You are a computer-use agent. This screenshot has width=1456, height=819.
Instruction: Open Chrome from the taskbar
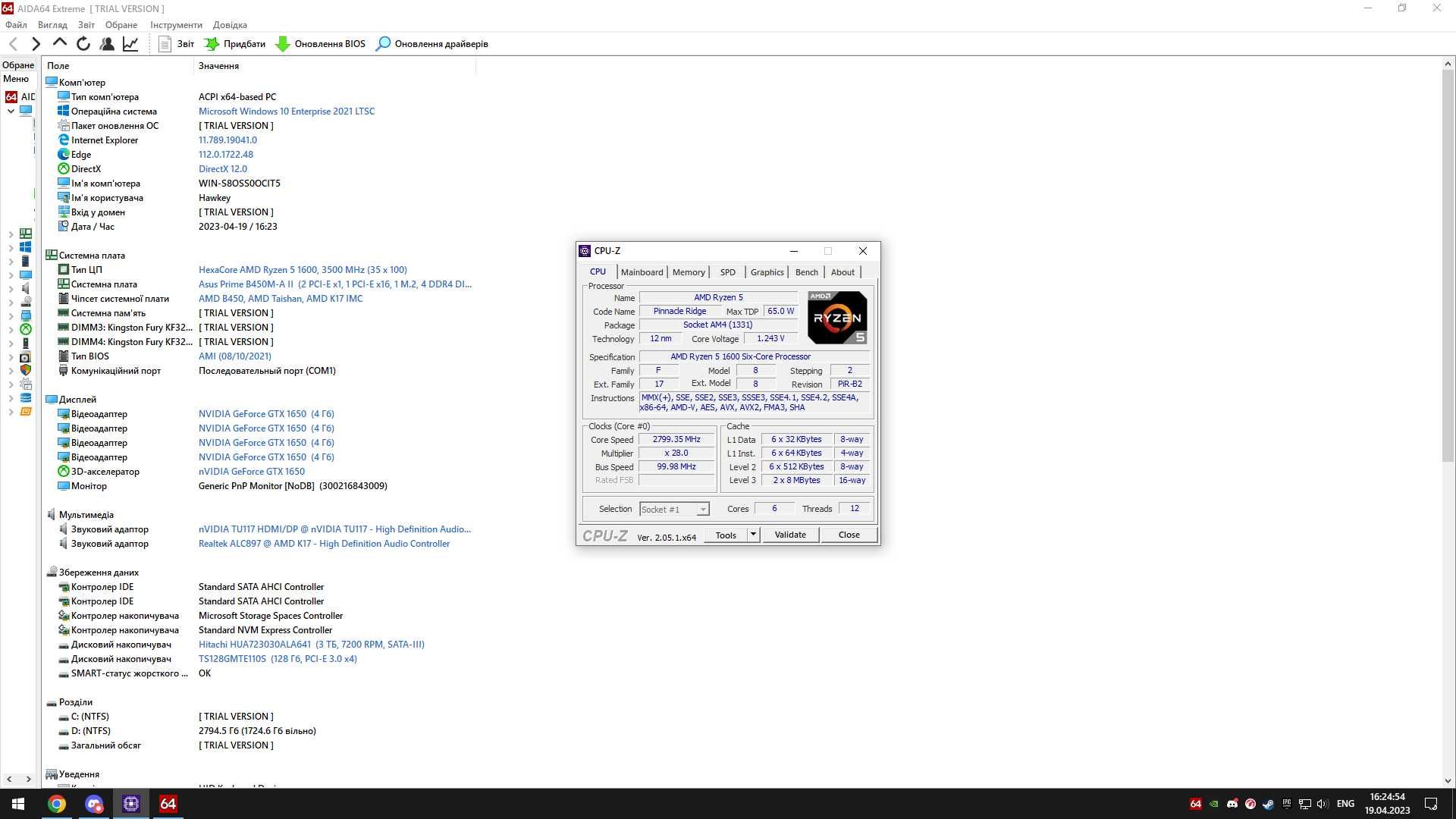tap(57, 804)
